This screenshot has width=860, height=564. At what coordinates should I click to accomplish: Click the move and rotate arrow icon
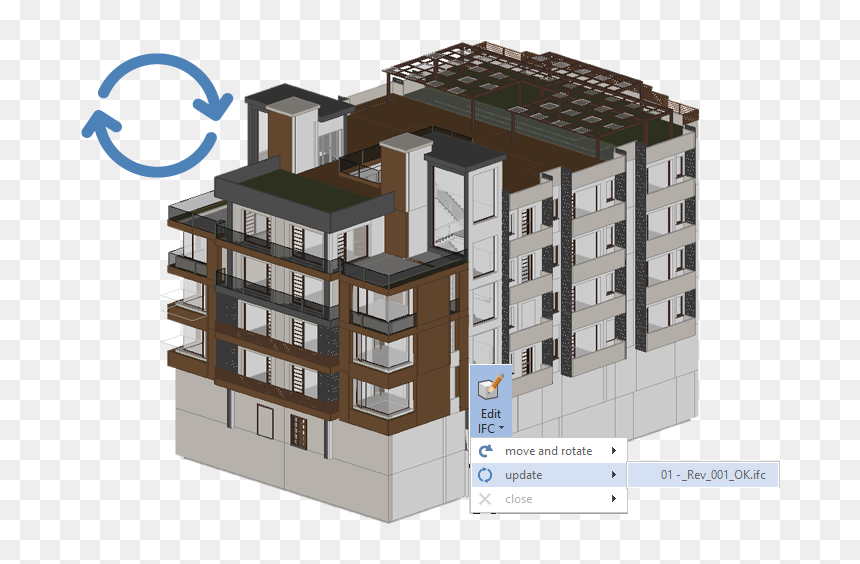click(485, 451)
